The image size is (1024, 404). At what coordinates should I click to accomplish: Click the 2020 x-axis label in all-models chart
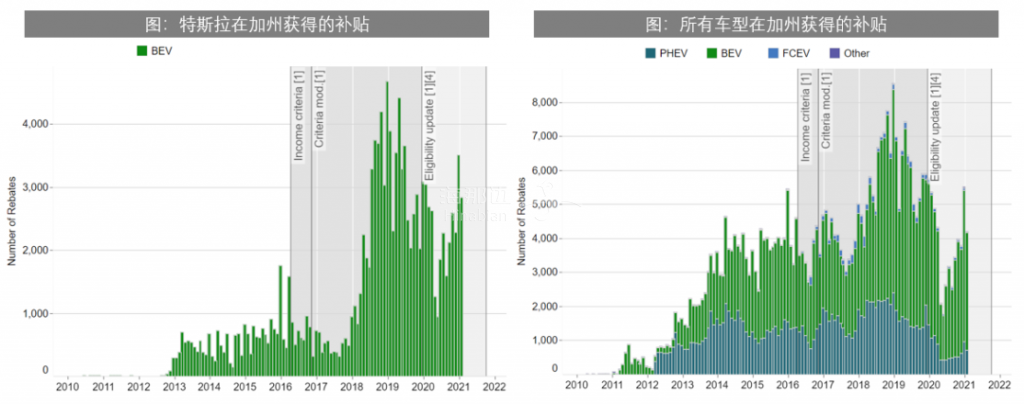coord(929,387)
